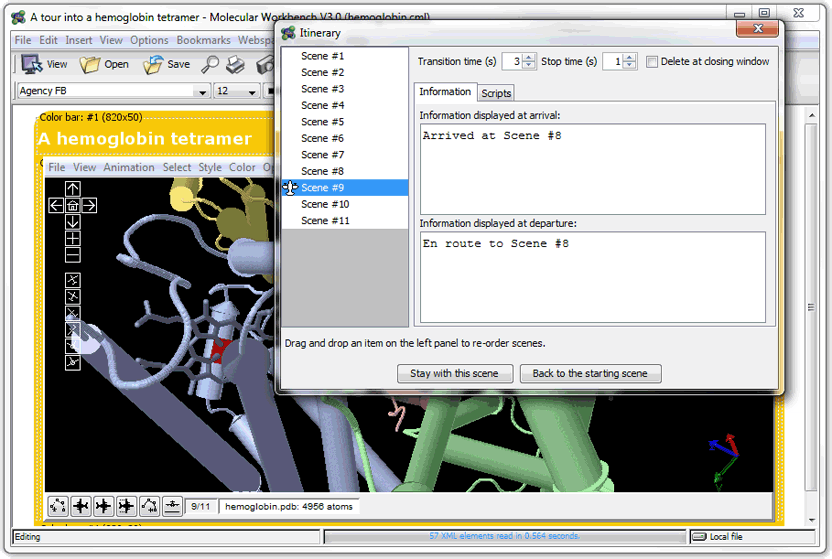Open the File menu in main menu bar
The image size is (832, 559).
point(23,40)
